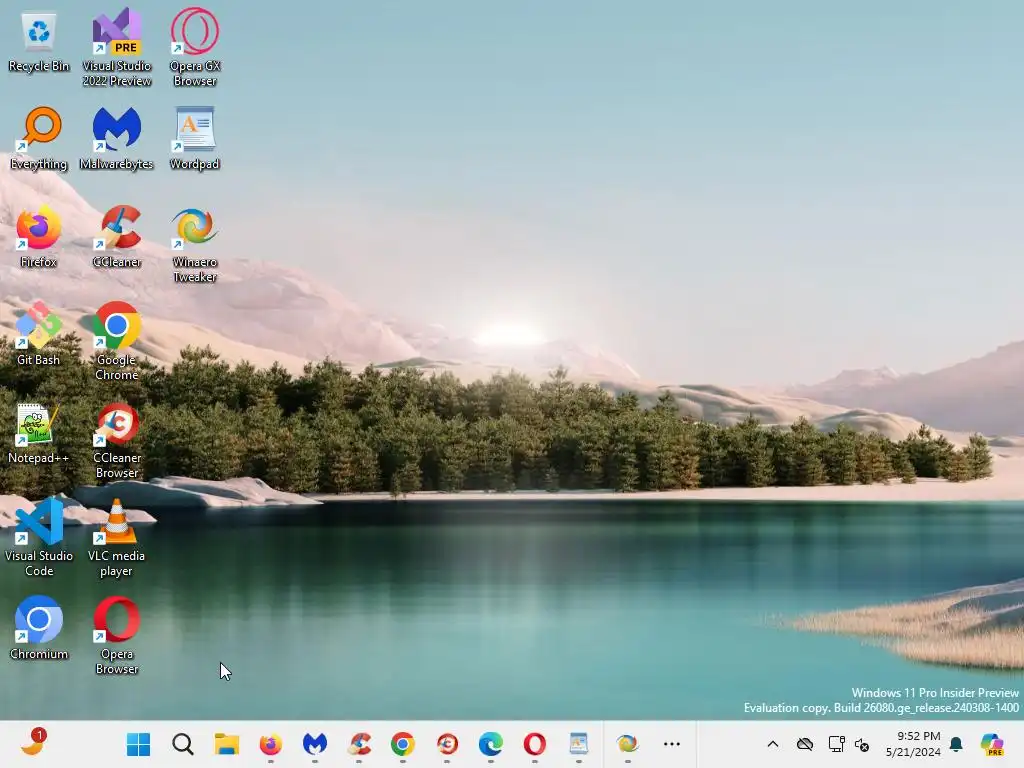Screen dimensions: 1024x768
Task: Launch Firefox from the taskbar
Action: click(x=270, y=744)
